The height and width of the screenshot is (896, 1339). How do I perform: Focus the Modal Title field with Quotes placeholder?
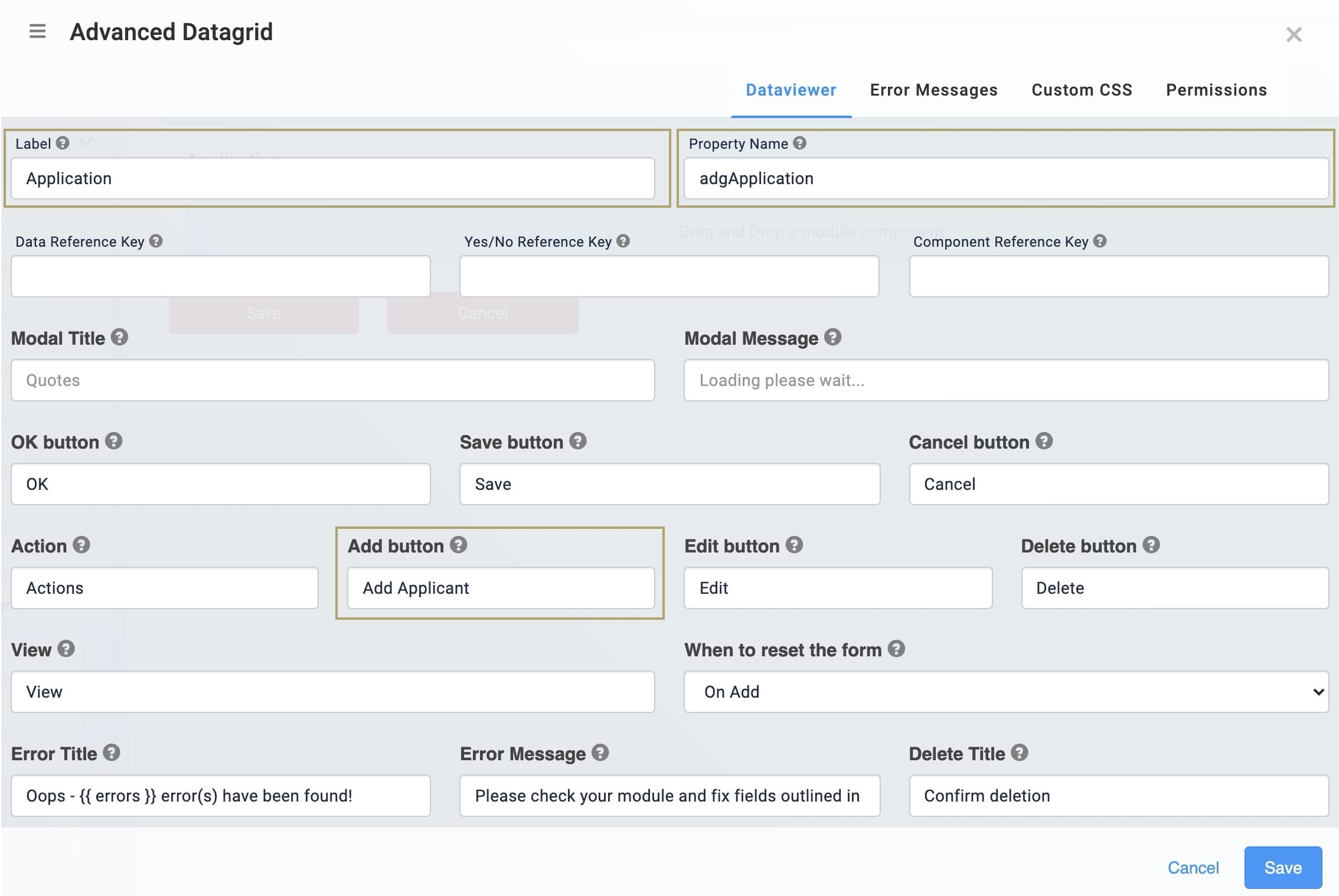[x=333, y=380]
